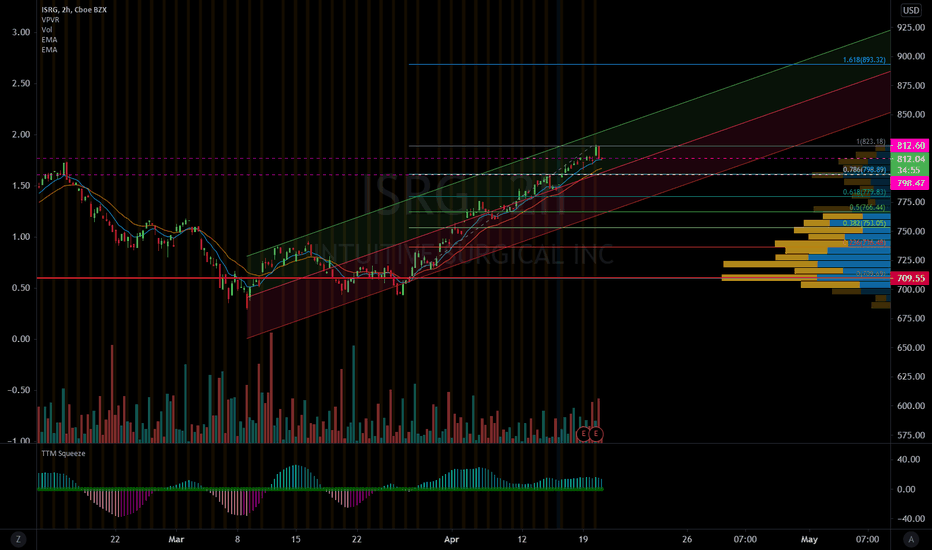This screenshot has height=550, width=932.
Task: Click the 0.5(766.44) Fibonacci level label
Action: 867,208
